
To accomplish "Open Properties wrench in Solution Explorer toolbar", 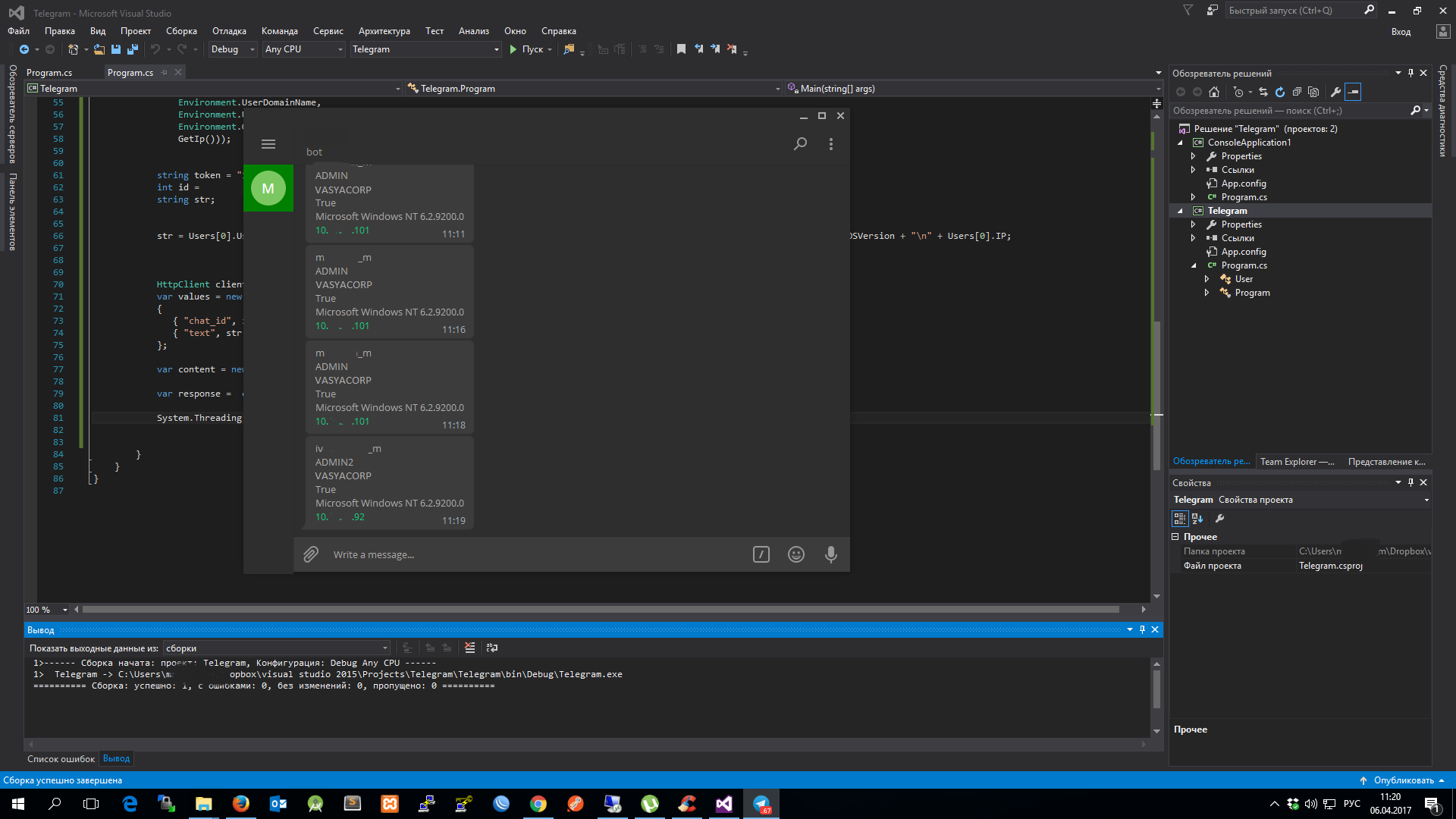I will (1336, 92).
